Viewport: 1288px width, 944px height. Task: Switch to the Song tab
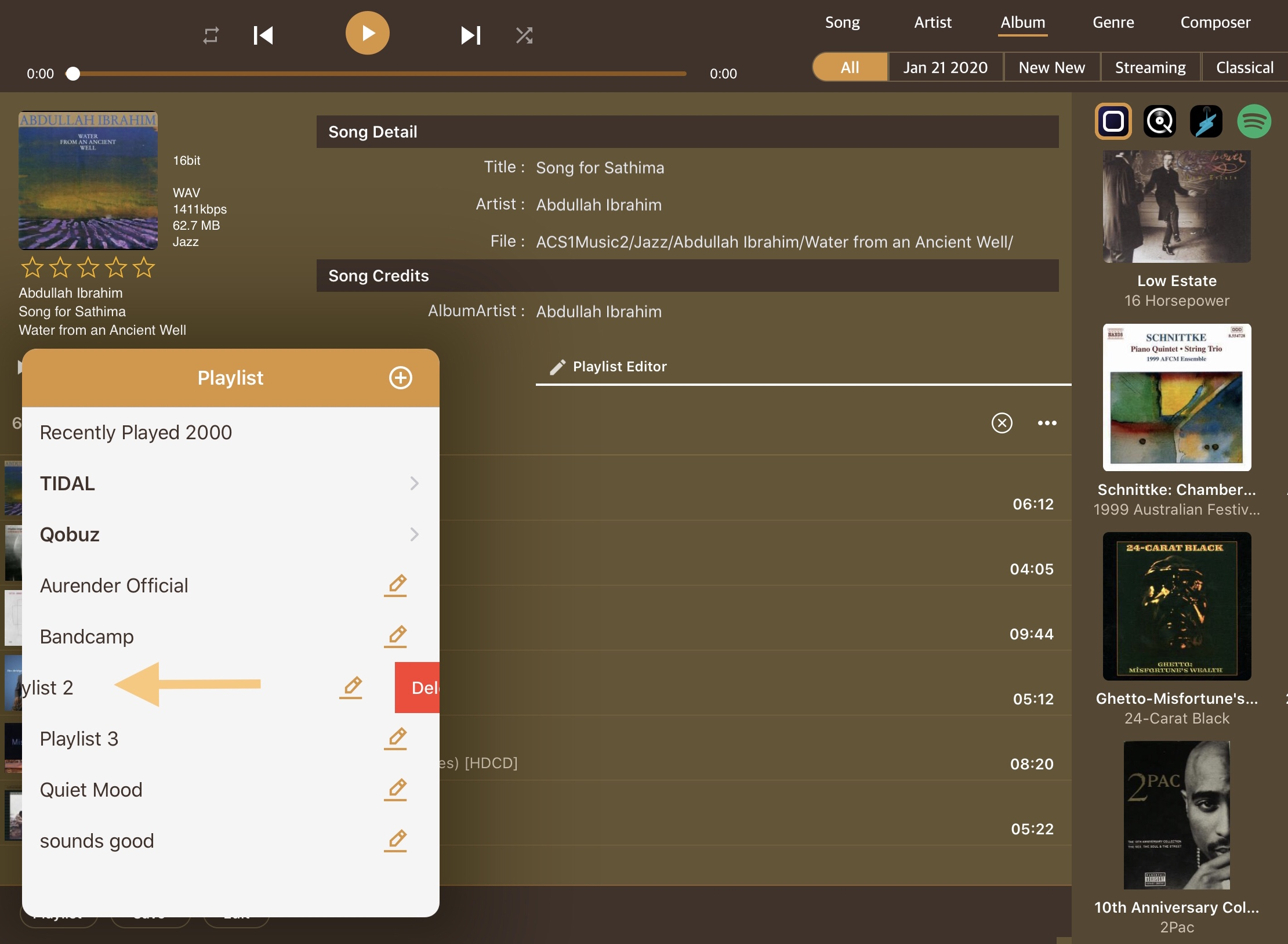842,23
